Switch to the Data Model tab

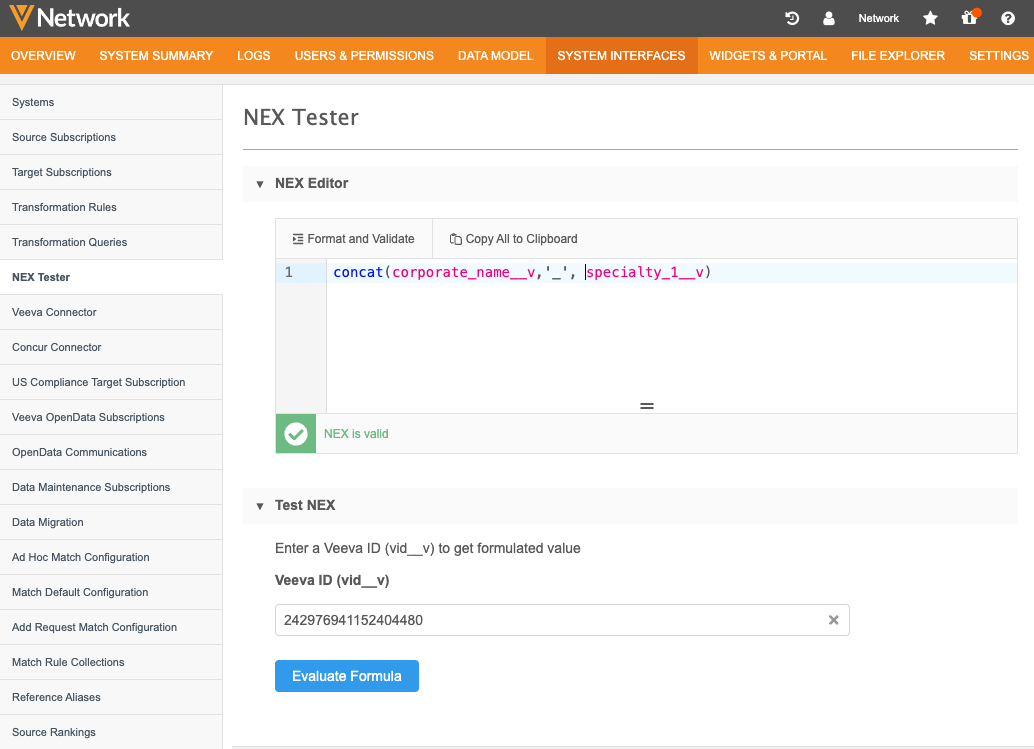tap(495, 56)
